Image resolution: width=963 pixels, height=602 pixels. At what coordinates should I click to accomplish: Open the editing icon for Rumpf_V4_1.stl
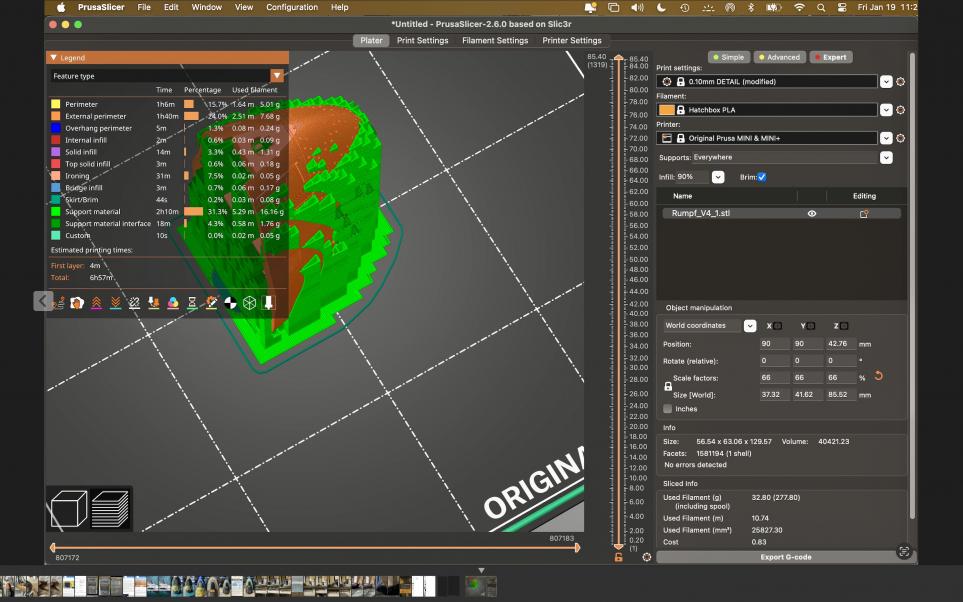864,213
